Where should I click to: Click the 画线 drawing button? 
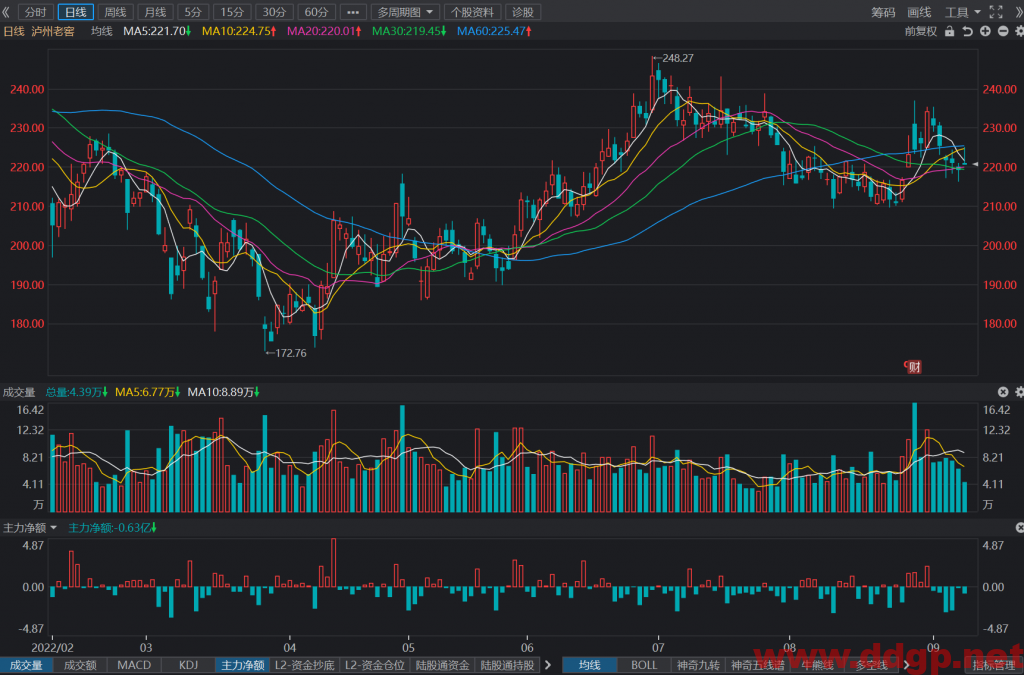(x=919, y=12)
